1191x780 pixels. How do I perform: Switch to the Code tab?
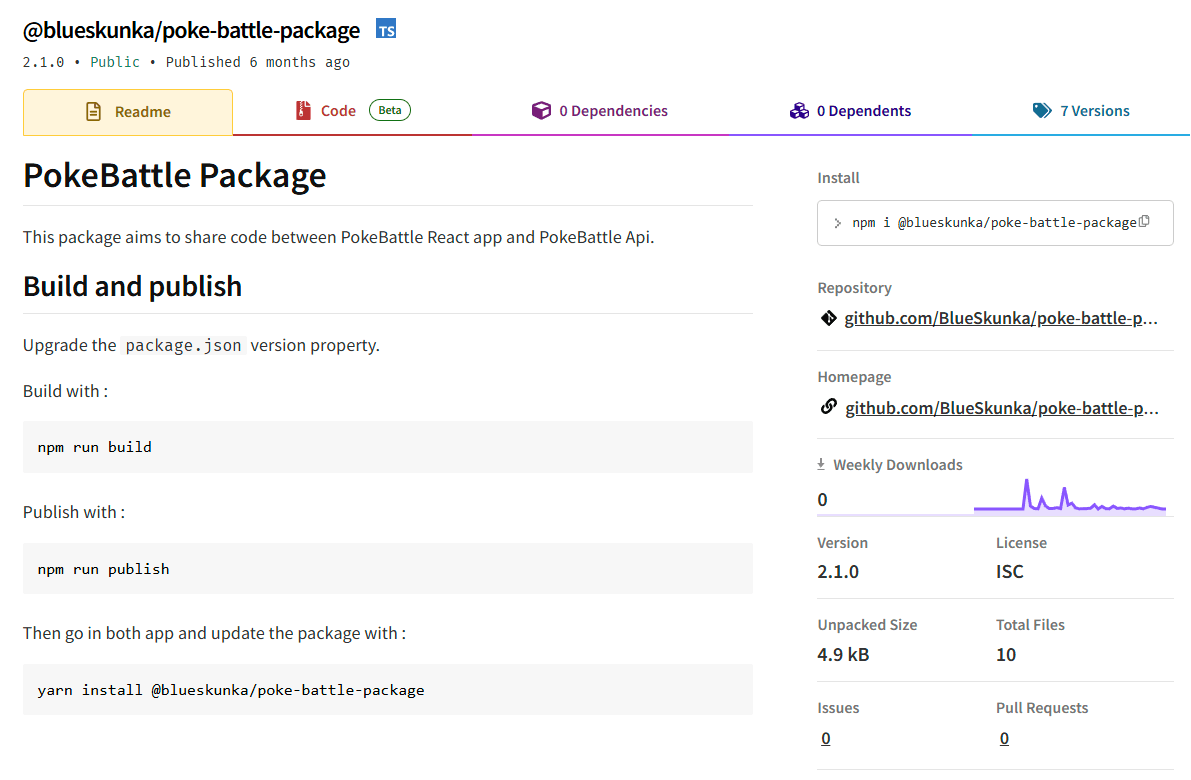[352, 112]
